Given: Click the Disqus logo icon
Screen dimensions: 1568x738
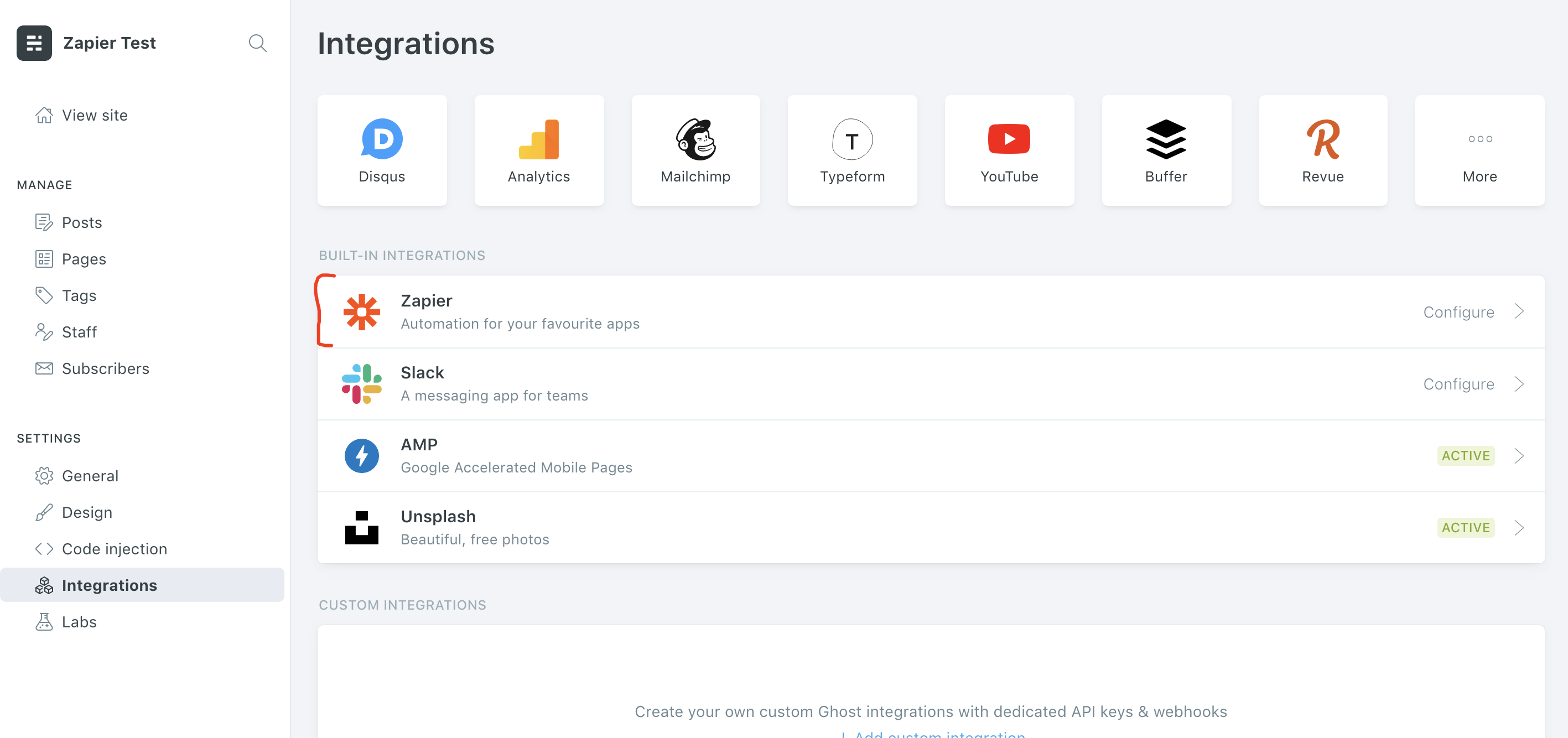Looking at the screenshot, I should click(x=382, y=139).
